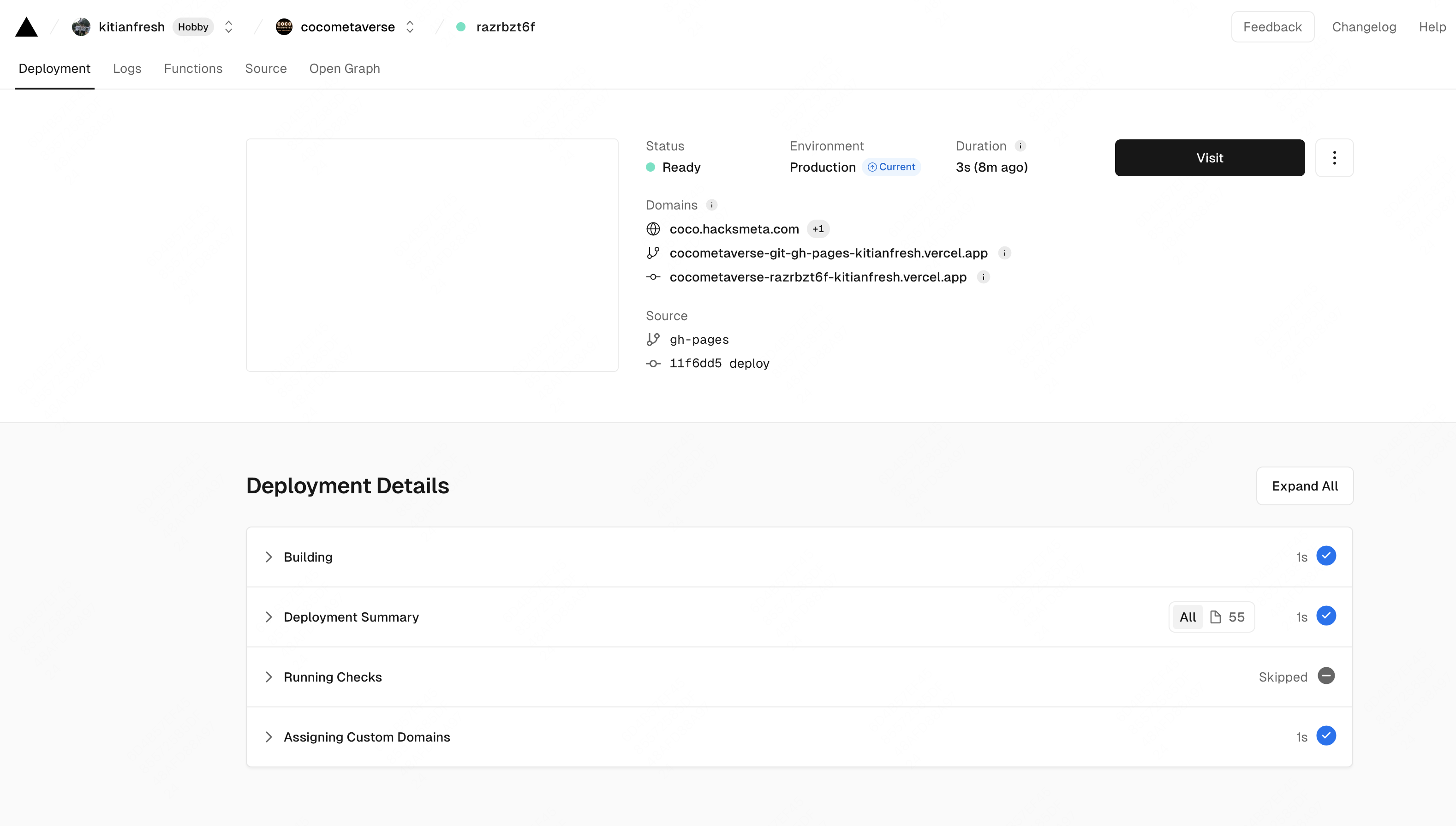Switch to the Source tab
Image resolution: width=1456 pixels, height=826 pixels.
click(266, 69)
